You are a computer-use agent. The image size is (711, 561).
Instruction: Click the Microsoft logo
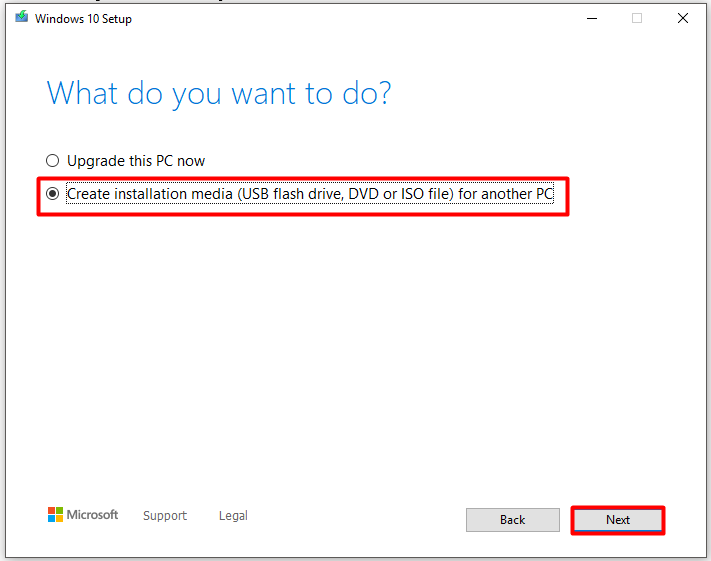coord(83,515)
